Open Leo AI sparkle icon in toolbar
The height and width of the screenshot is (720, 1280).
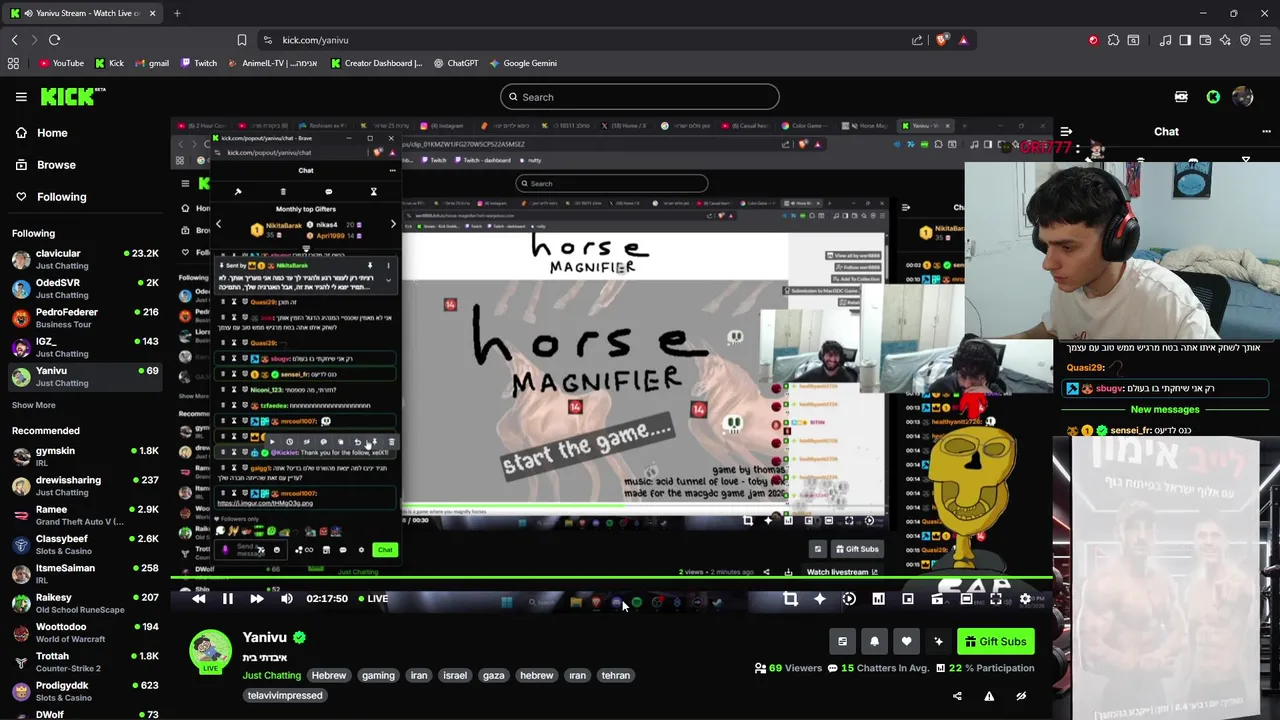click(1225, 40)
